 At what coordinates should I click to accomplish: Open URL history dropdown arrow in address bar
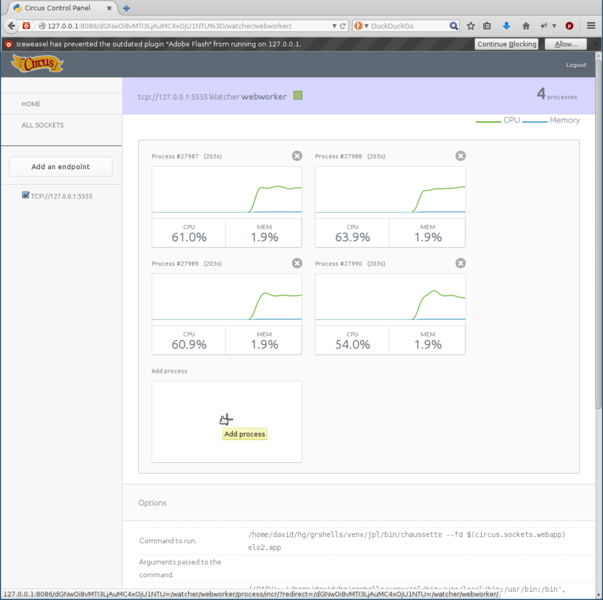point(334,26)
